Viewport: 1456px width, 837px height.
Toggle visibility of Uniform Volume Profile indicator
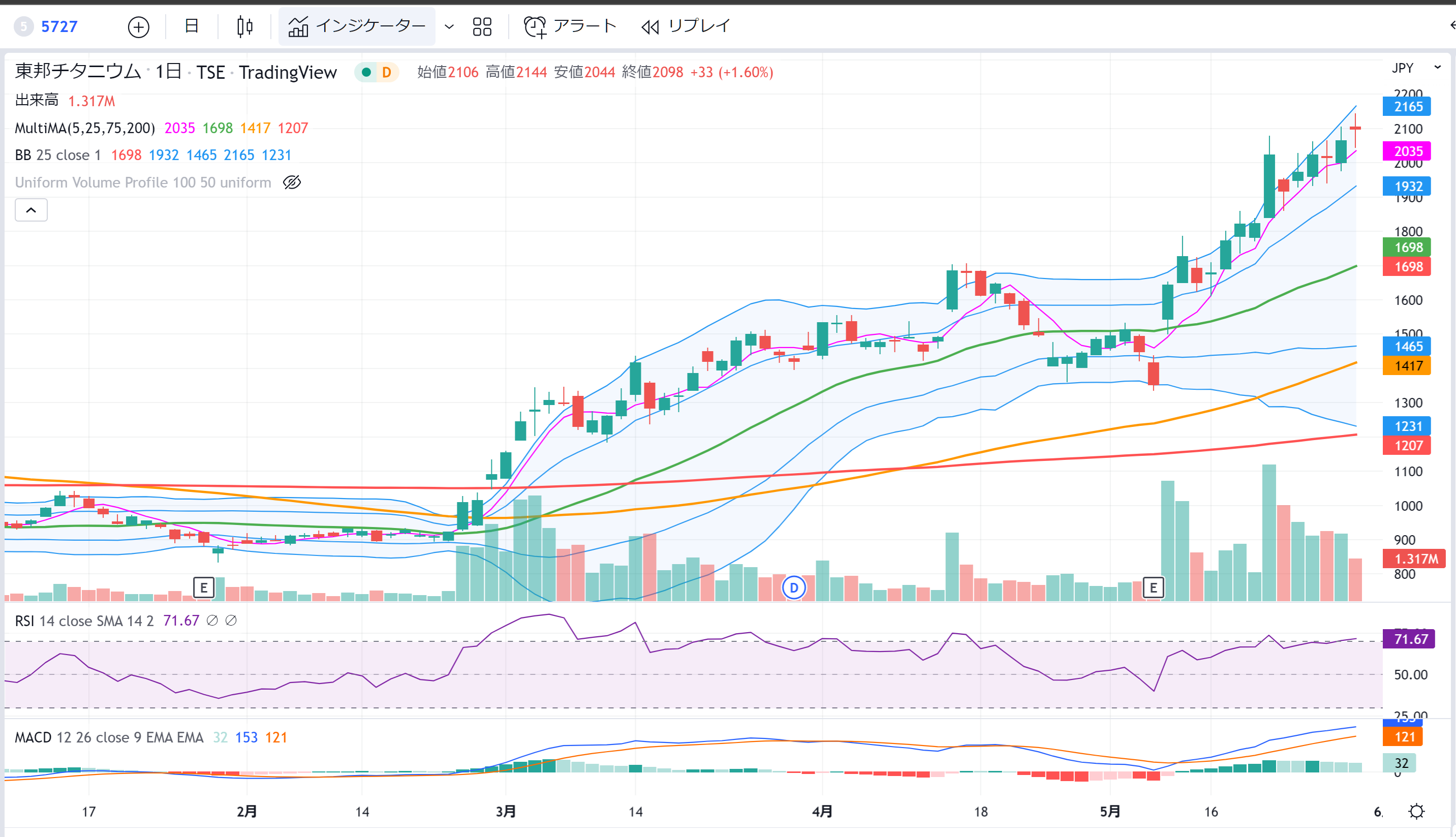click(x=292, y=182)
